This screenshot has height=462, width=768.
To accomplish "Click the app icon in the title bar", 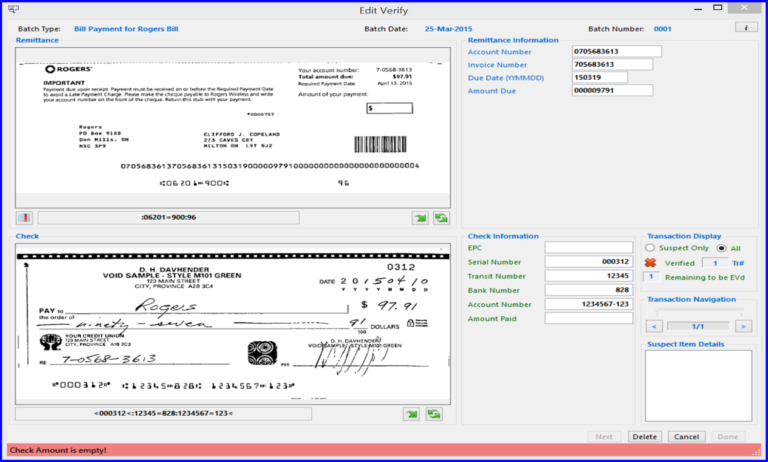I will pos(13,9).
